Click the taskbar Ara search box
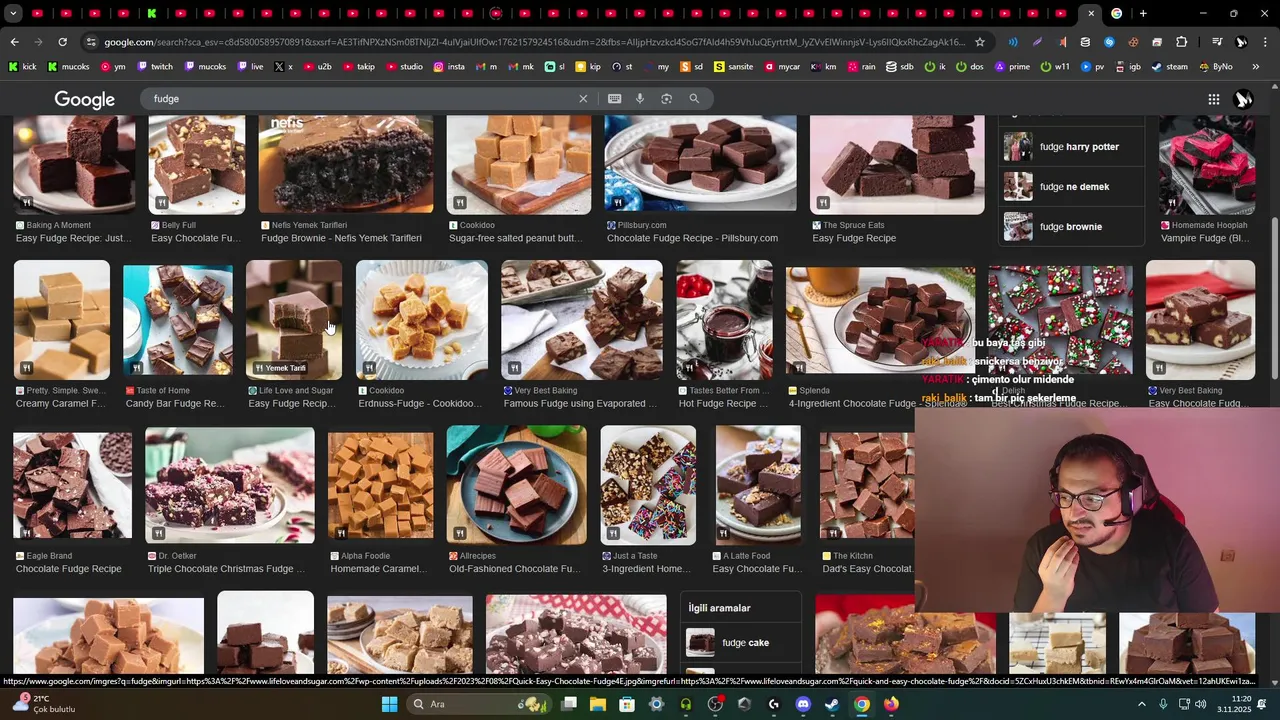 (x=480, y=704)
